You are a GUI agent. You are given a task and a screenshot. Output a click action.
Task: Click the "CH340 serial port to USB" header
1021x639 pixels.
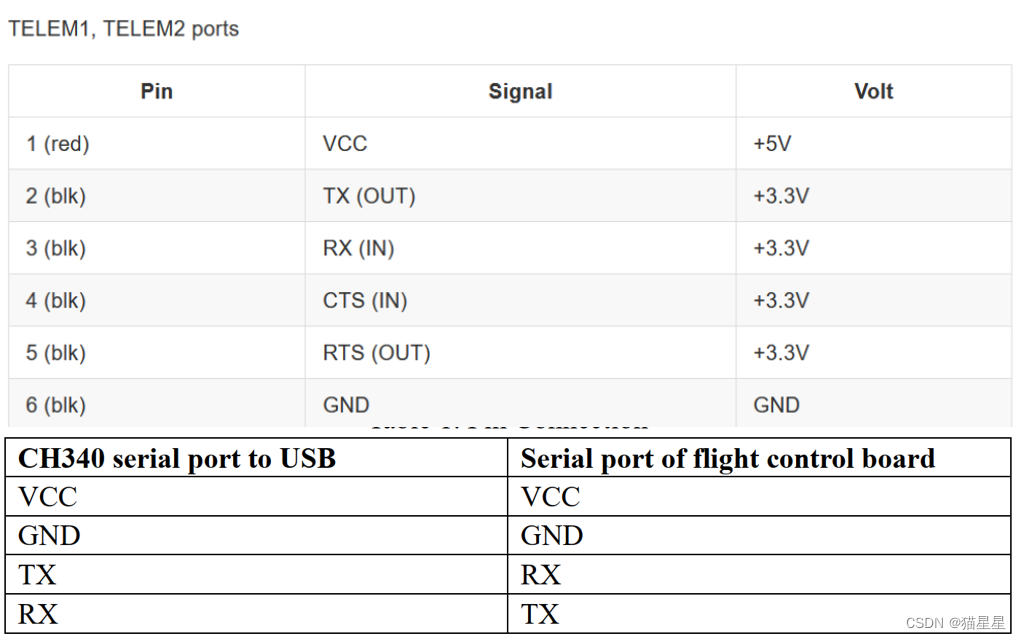pos(177,458)
